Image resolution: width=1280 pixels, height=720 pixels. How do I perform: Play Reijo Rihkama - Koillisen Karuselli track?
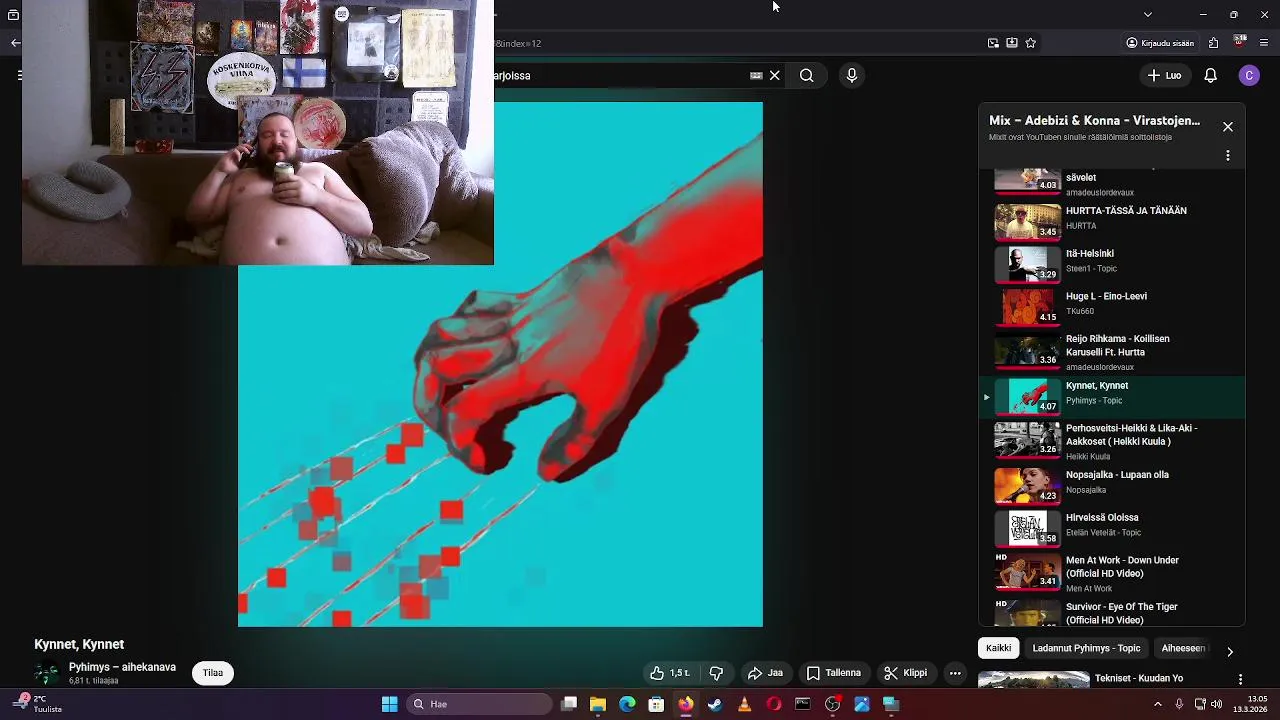[x=1112, y=352]
